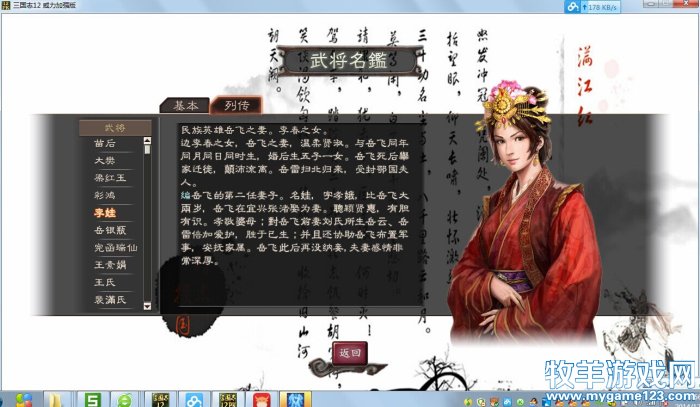Pick 裴满氏 at the list bottom
This screenshot has width=700, height=407.
[x=110, y=300]
